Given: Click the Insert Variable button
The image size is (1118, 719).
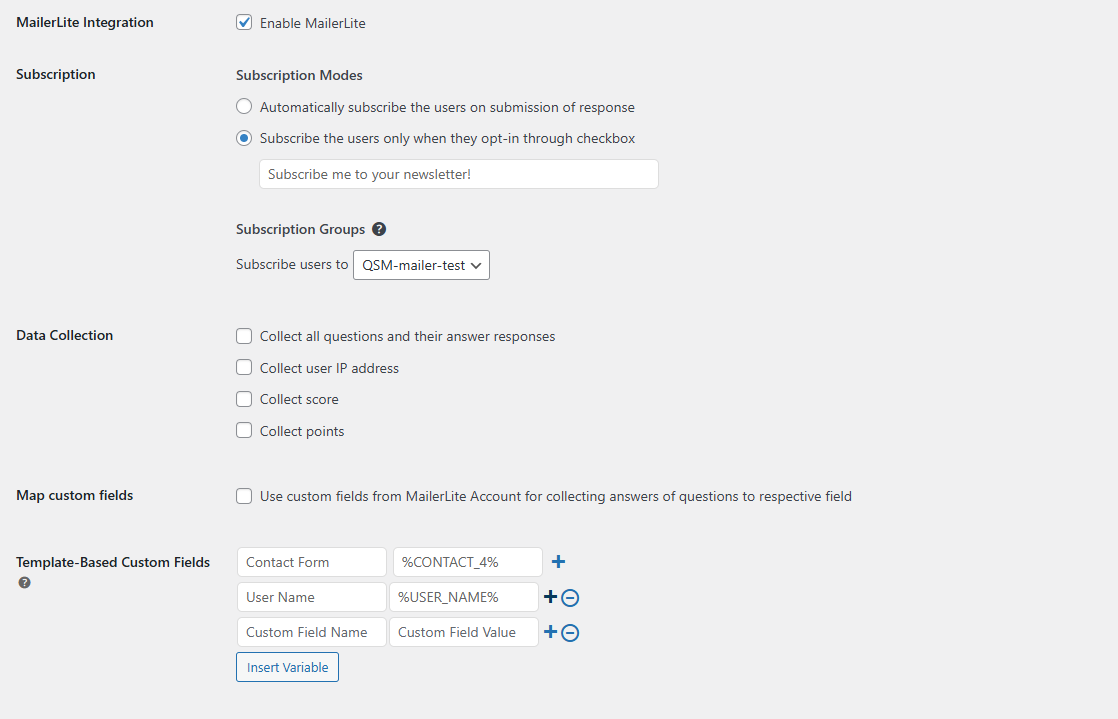Looking at the screenshot, I should pos(287,667).
